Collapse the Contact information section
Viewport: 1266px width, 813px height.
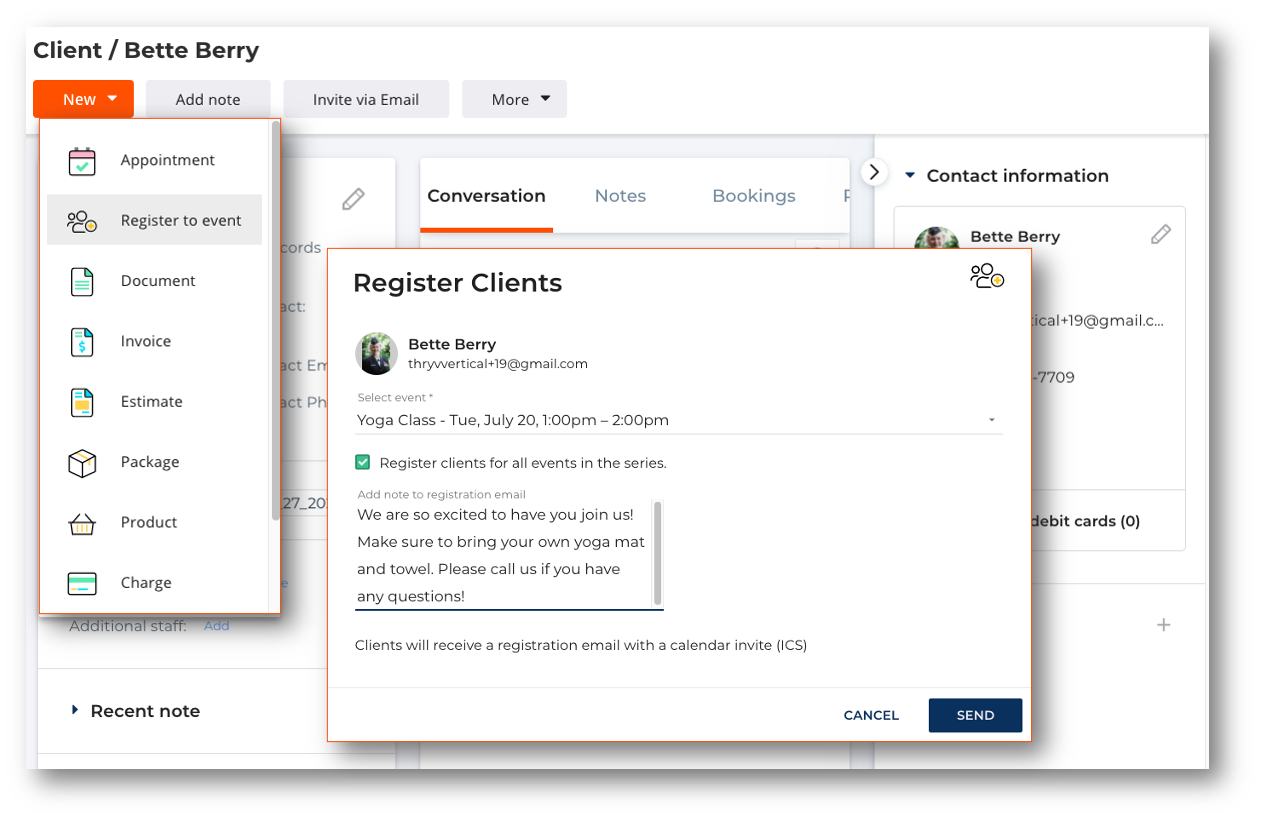click(x=910, y=175)
